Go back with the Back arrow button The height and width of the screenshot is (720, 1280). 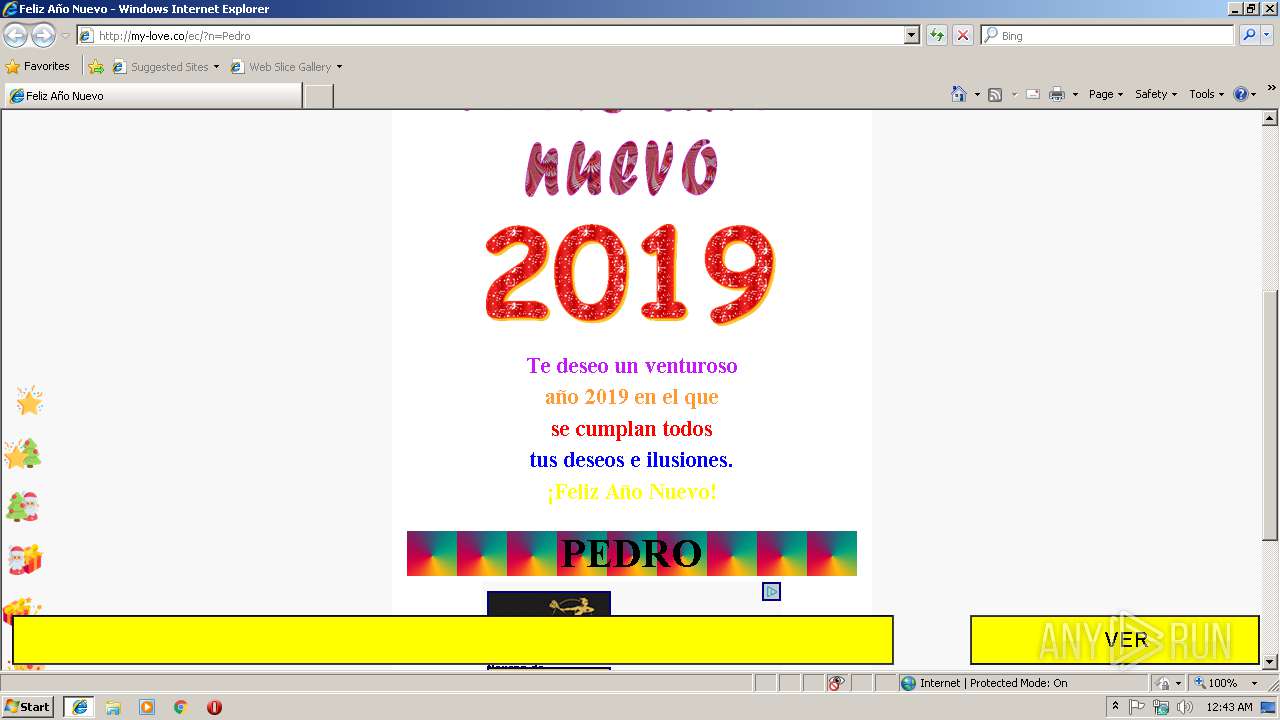(x=15, y=36)
